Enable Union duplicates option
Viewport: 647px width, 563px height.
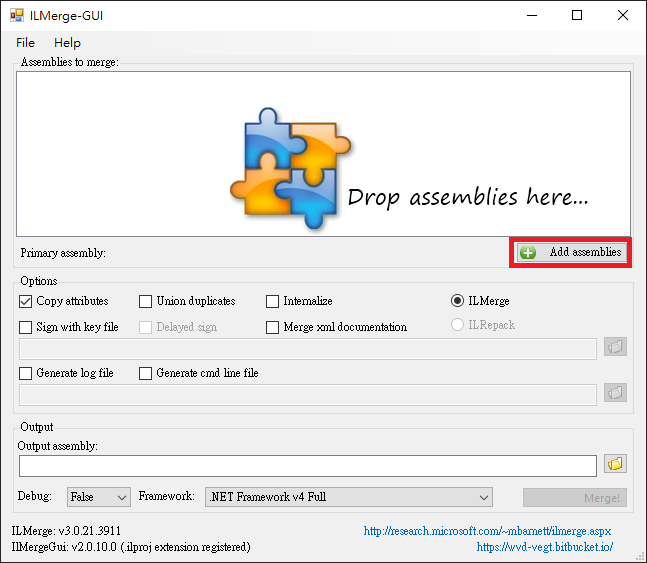tap(145, 301)
